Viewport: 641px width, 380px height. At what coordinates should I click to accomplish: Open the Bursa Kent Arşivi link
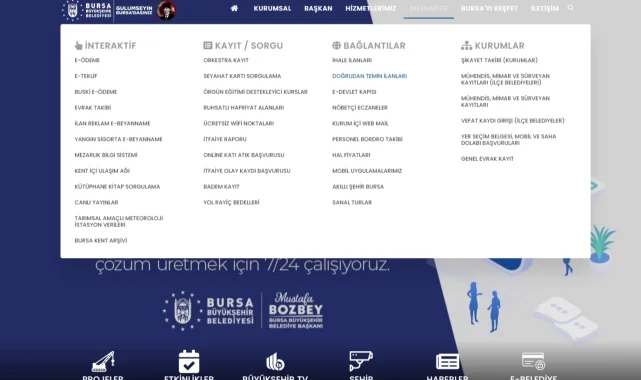click(x=101, y=241)
